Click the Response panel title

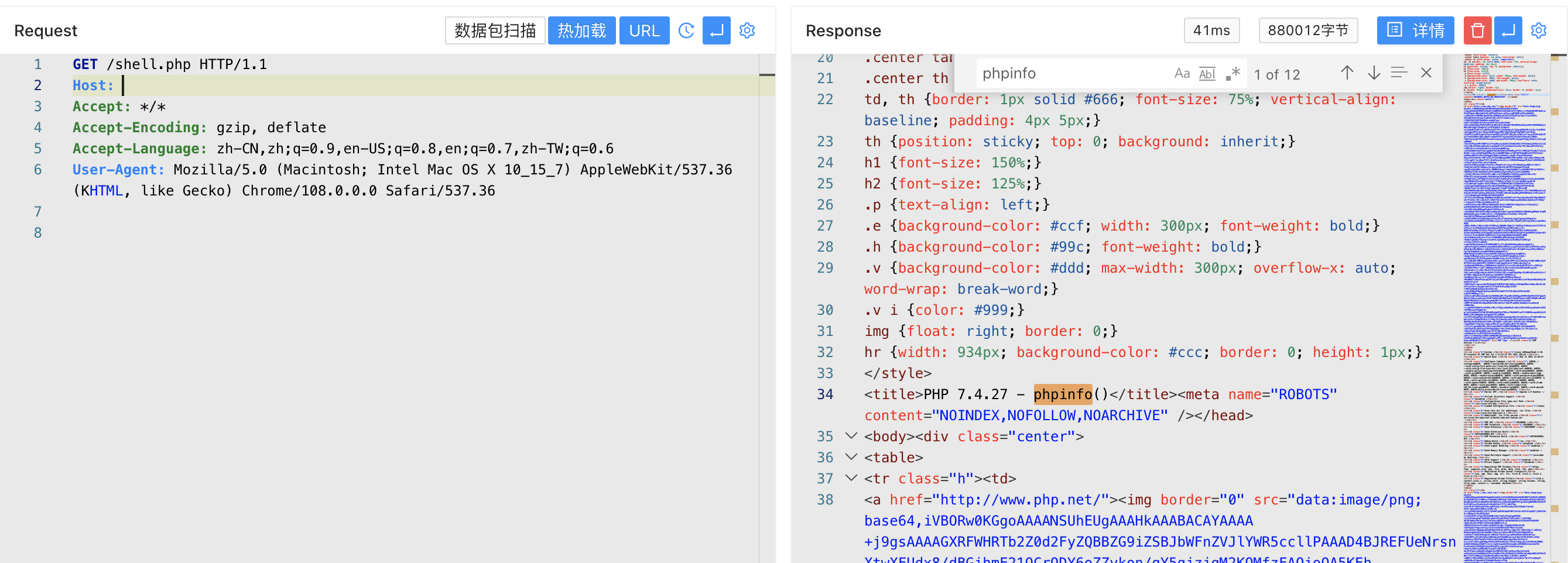point(843,30)
